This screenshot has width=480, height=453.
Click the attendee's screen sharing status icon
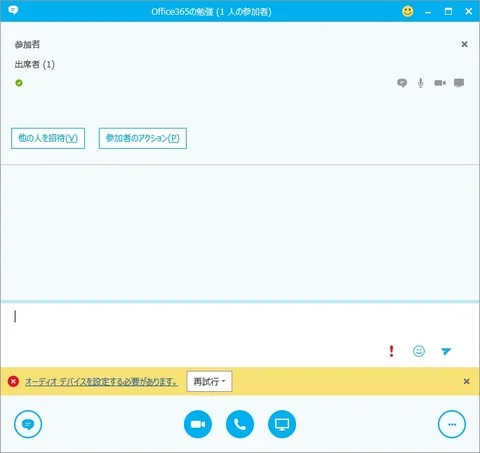(x=459, y=83)
